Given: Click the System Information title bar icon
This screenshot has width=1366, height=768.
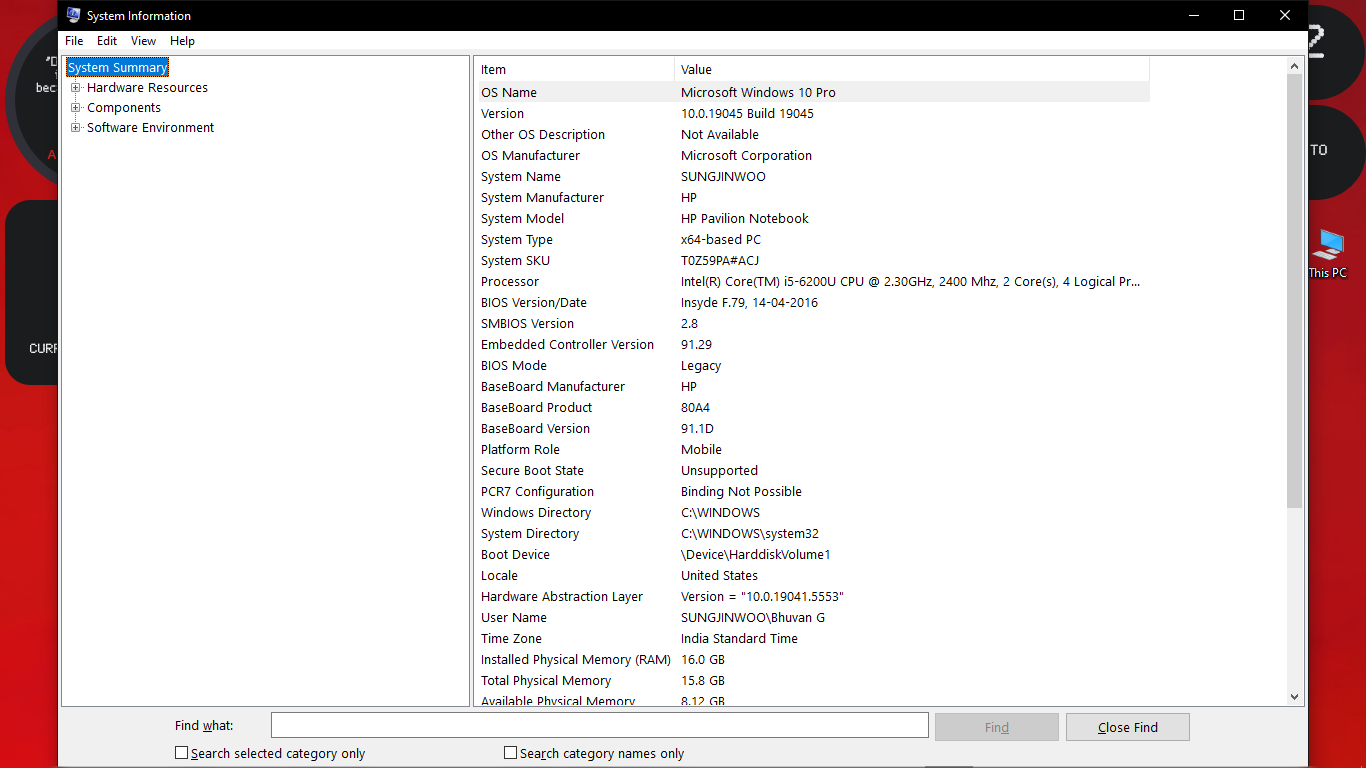Looking at the screenshot, I should [x=73, y=15].
